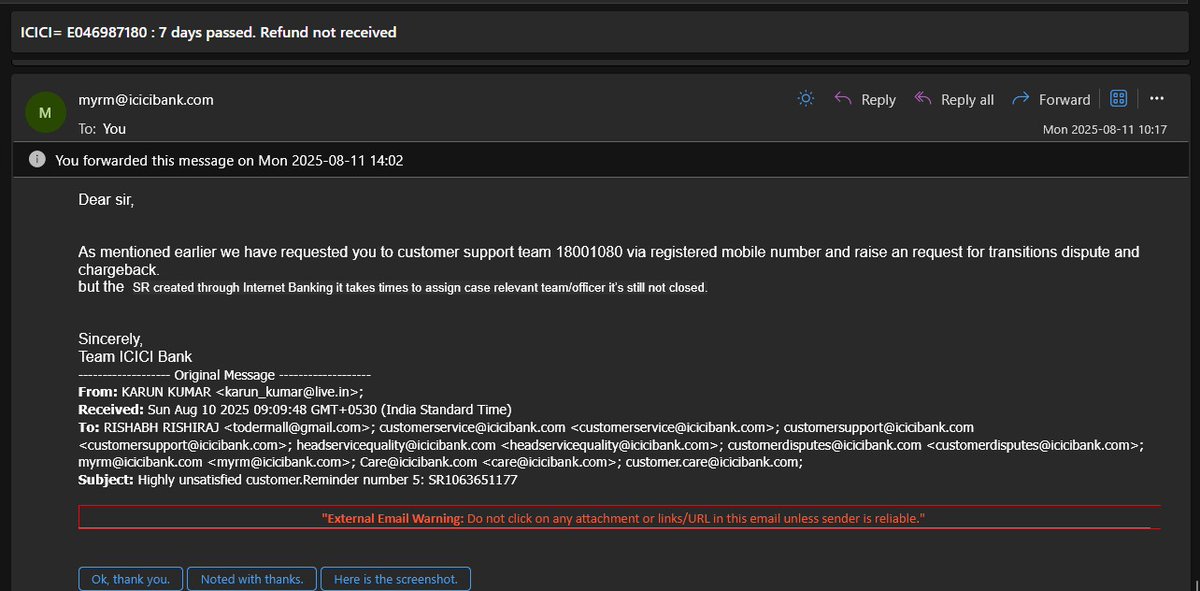Screen dimensions: 1200x591
Task: Click the Received timestamp line
Action: [295, 409]
